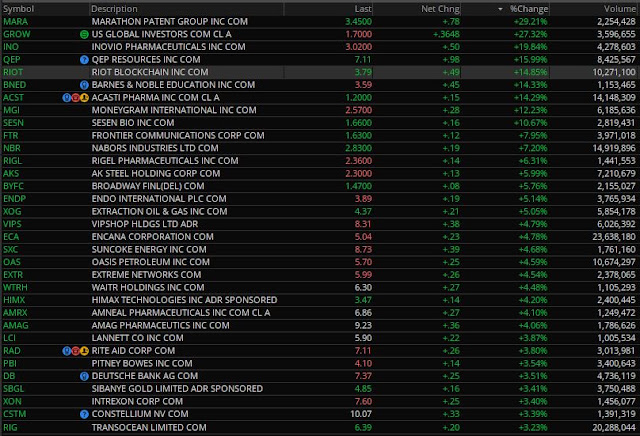Image resolution: width=640 pixels, height=436 pixels.
Task: Click BROADWAY FINL(DEL) COM description
Action: [x=148, y=186]
